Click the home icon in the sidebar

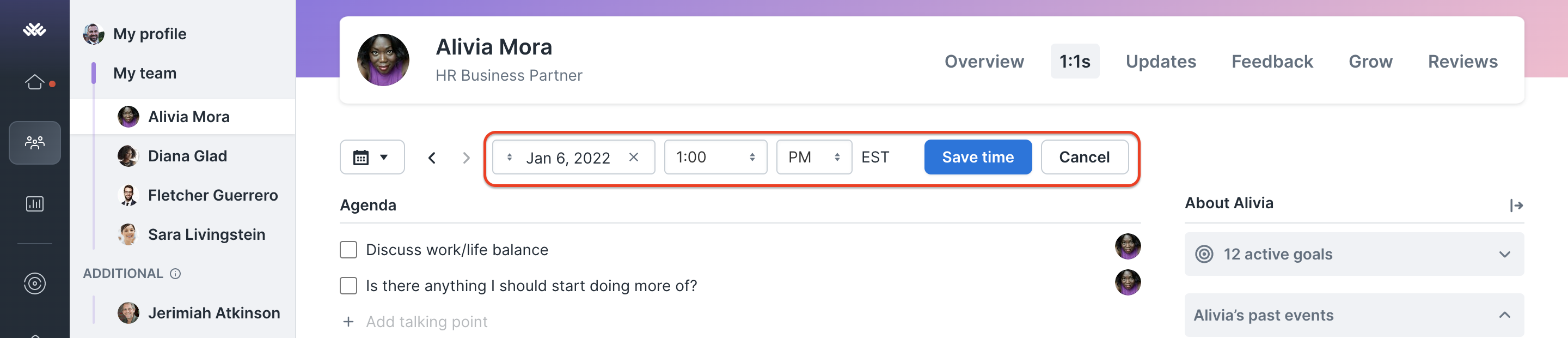pos(35,82)
